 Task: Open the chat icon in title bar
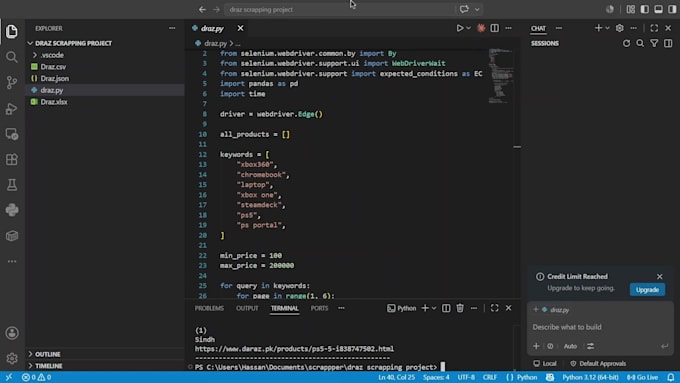pyautogui.click(x=464, y=9)
